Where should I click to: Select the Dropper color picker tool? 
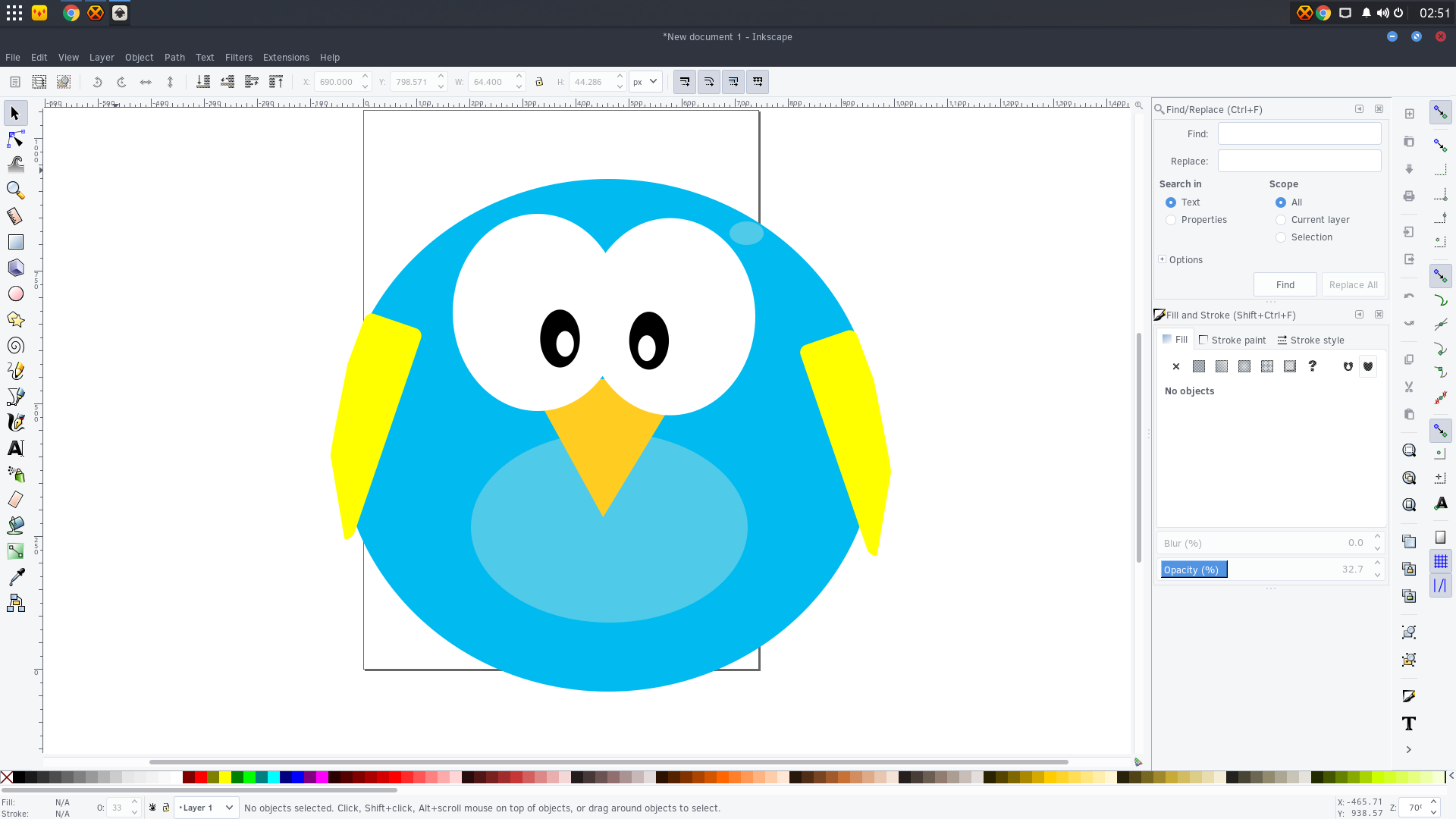pyautogui.click(x=15, y=577)
